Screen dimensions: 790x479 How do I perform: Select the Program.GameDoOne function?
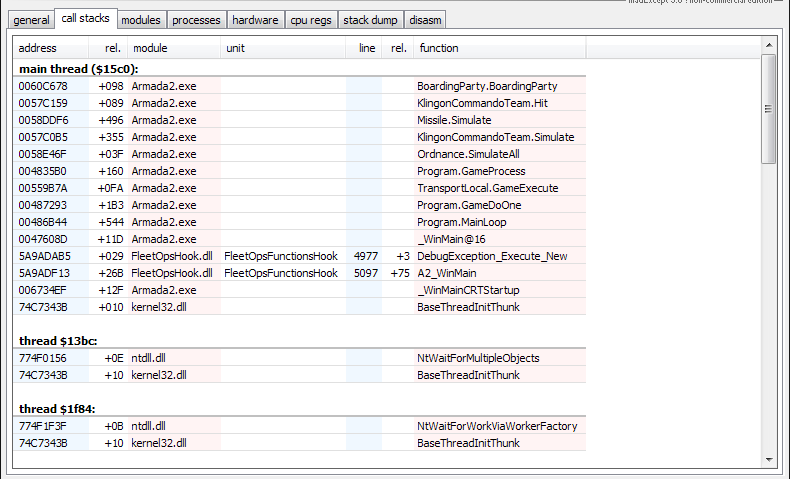click(469, 206)
